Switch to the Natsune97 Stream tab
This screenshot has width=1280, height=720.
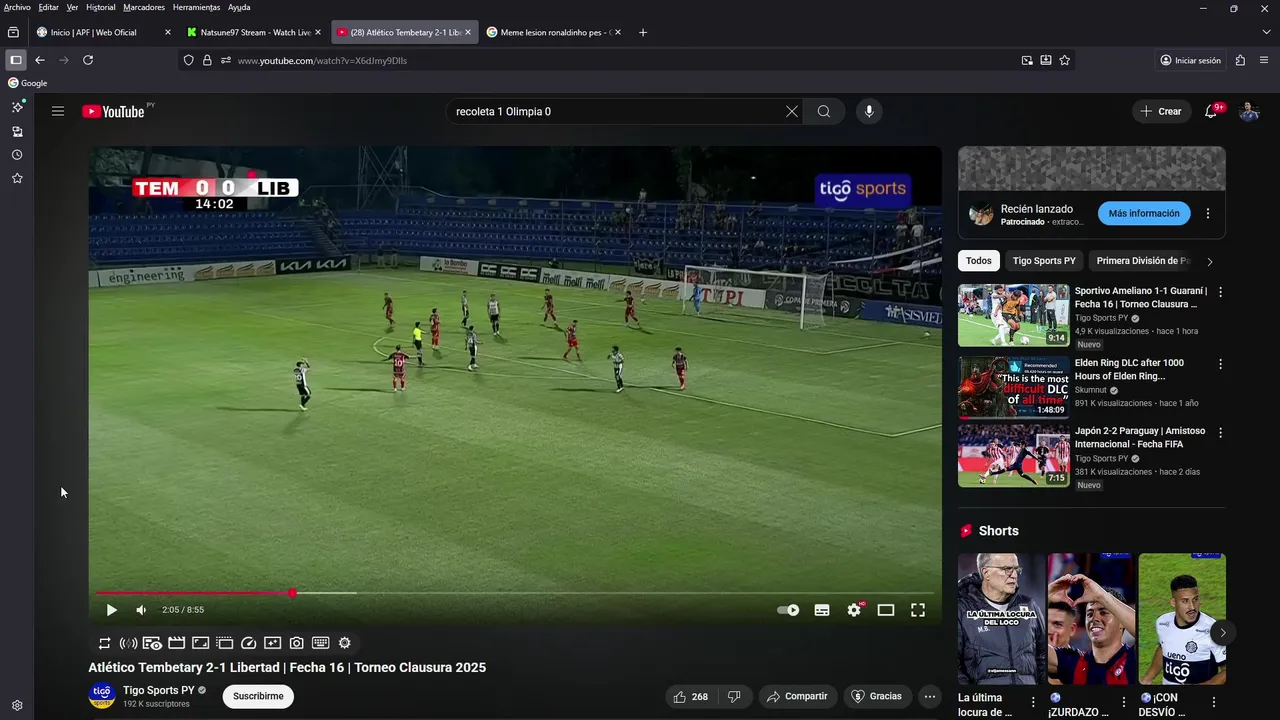click(x=254, y=32)
